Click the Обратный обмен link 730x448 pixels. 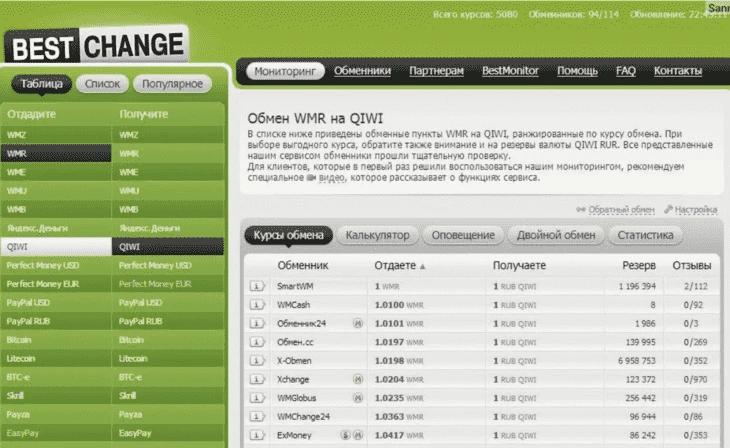622,210
